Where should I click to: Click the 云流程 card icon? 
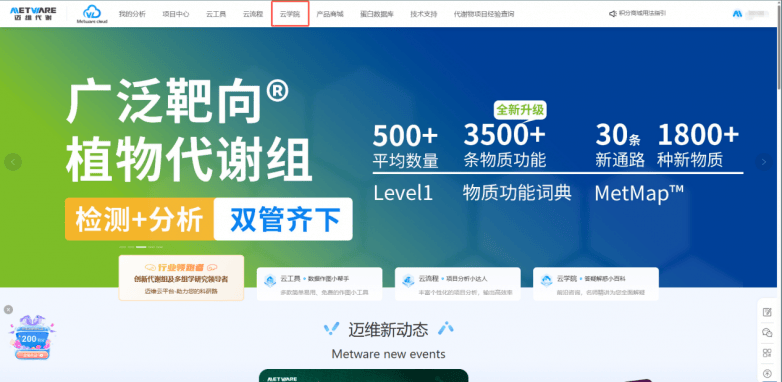(x=408, y=281)
